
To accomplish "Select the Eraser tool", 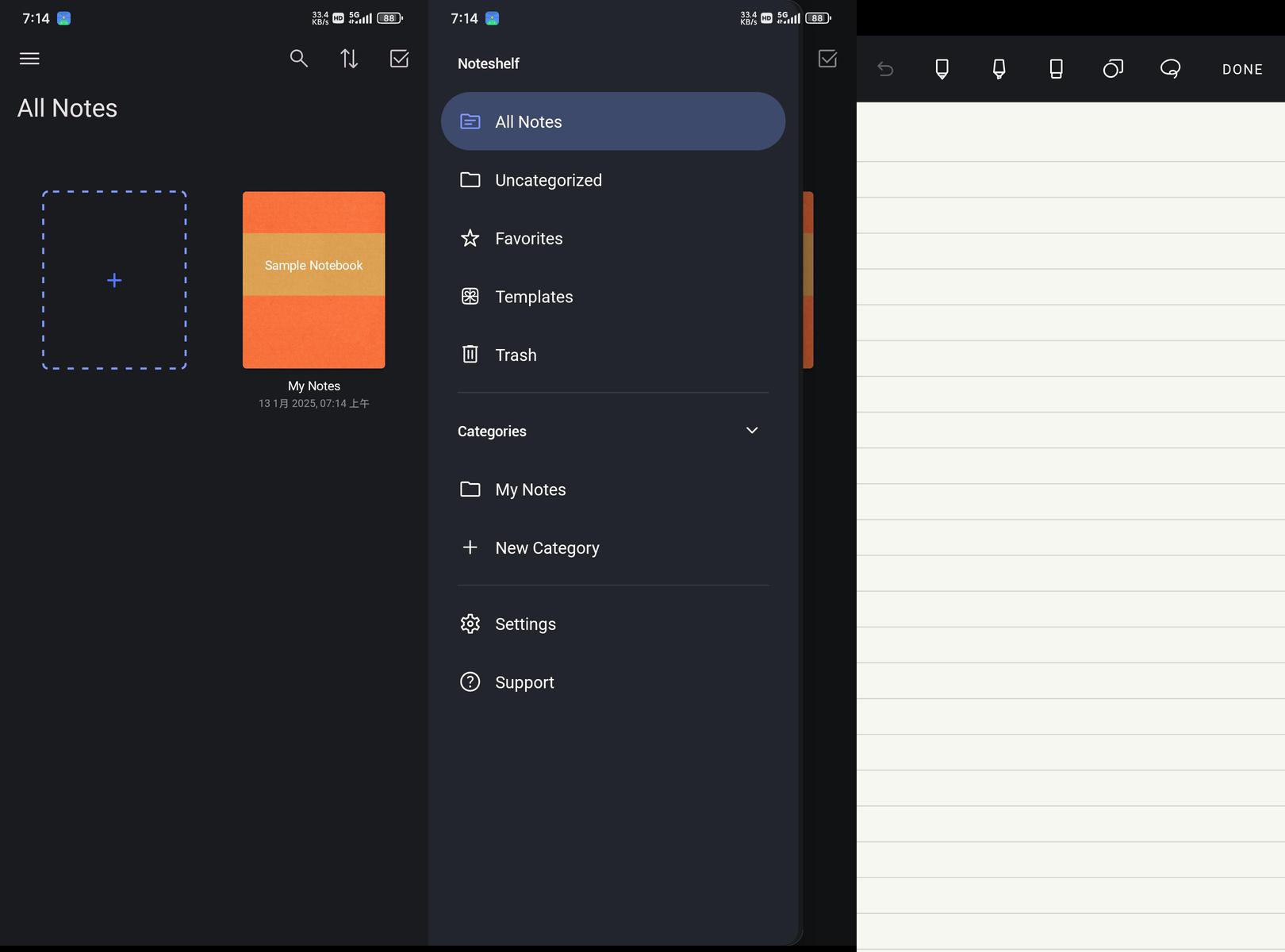I will pyautogui.click(x=1057, y=69).
